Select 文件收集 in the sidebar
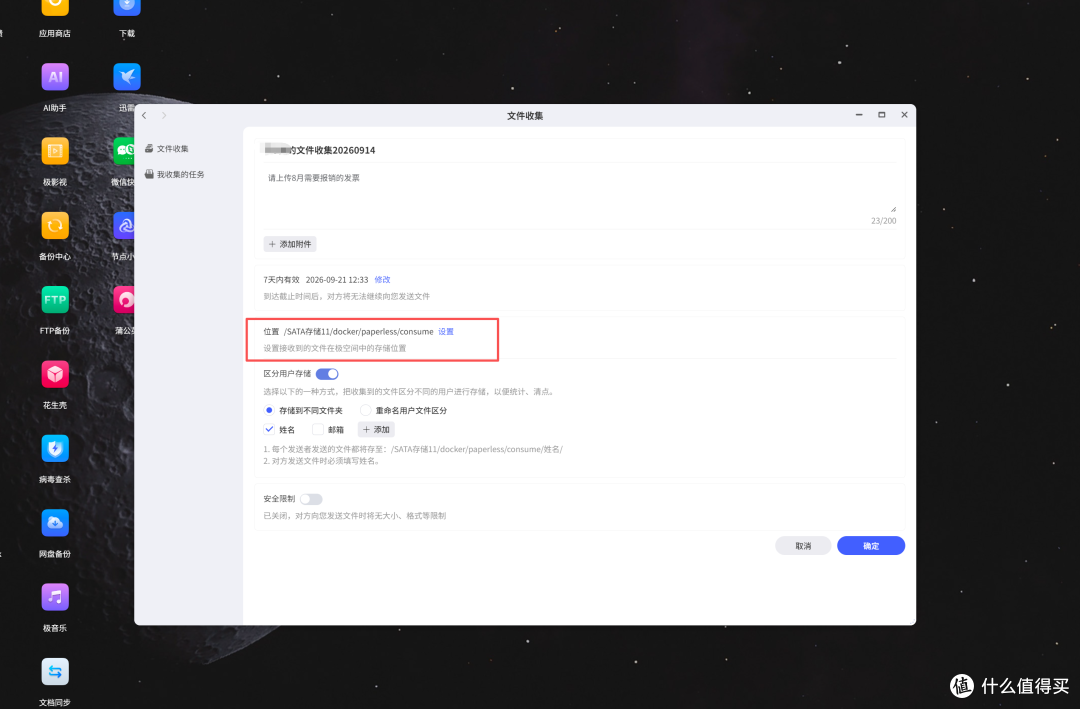This screenshot has width=1080, height=709. pos(167,149)
